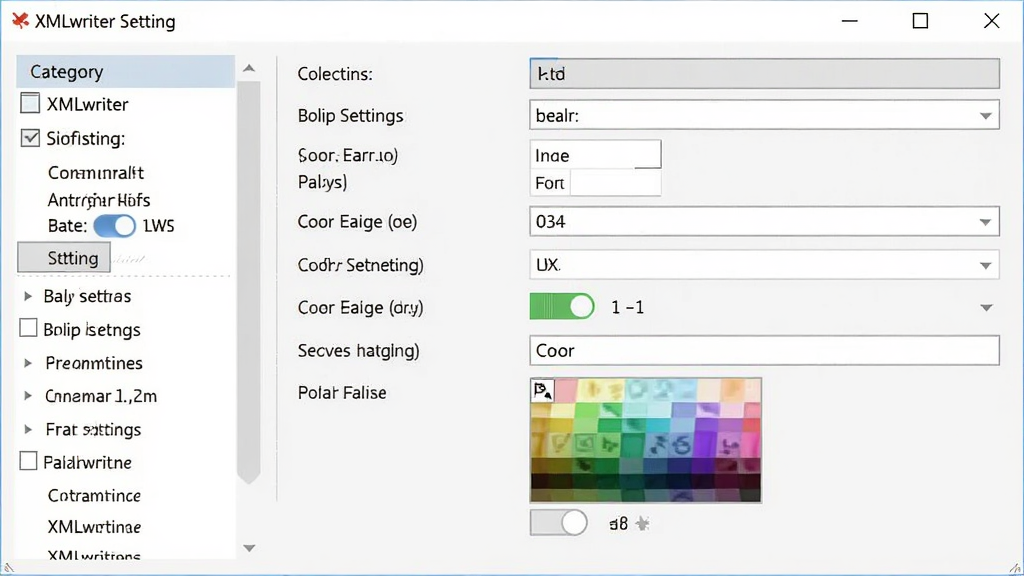Click the LWS label next to Bate toggle
Viewport: 1024px width, 576px height.
coord(159,226)
